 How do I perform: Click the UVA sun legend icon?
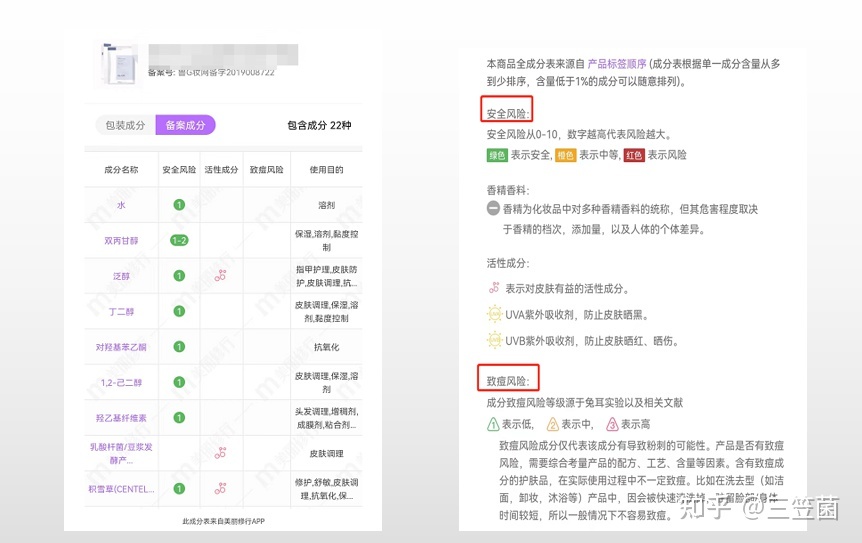point(495,314)
